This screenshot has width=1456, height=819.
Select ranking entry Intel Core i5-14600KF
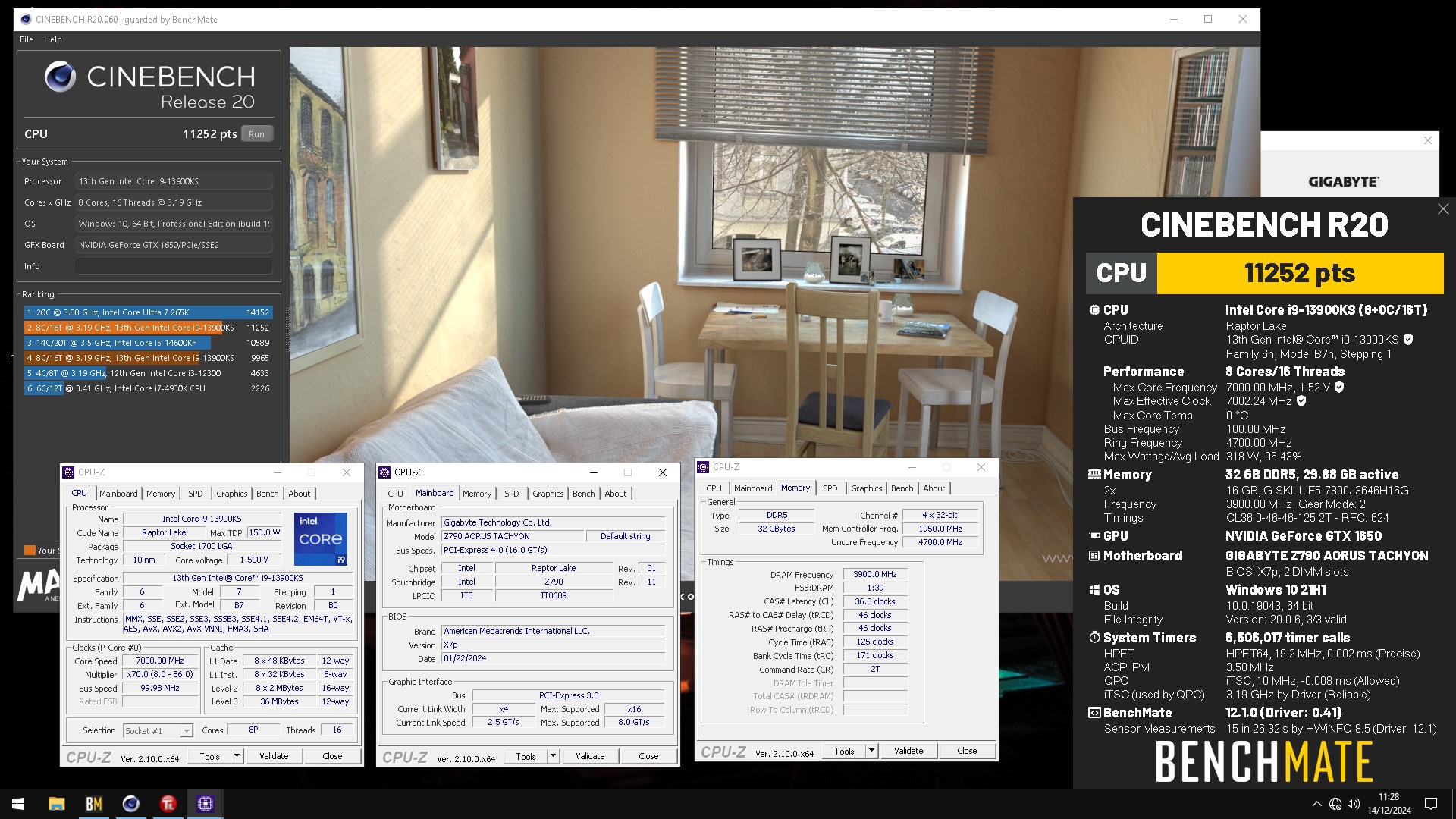147,343
